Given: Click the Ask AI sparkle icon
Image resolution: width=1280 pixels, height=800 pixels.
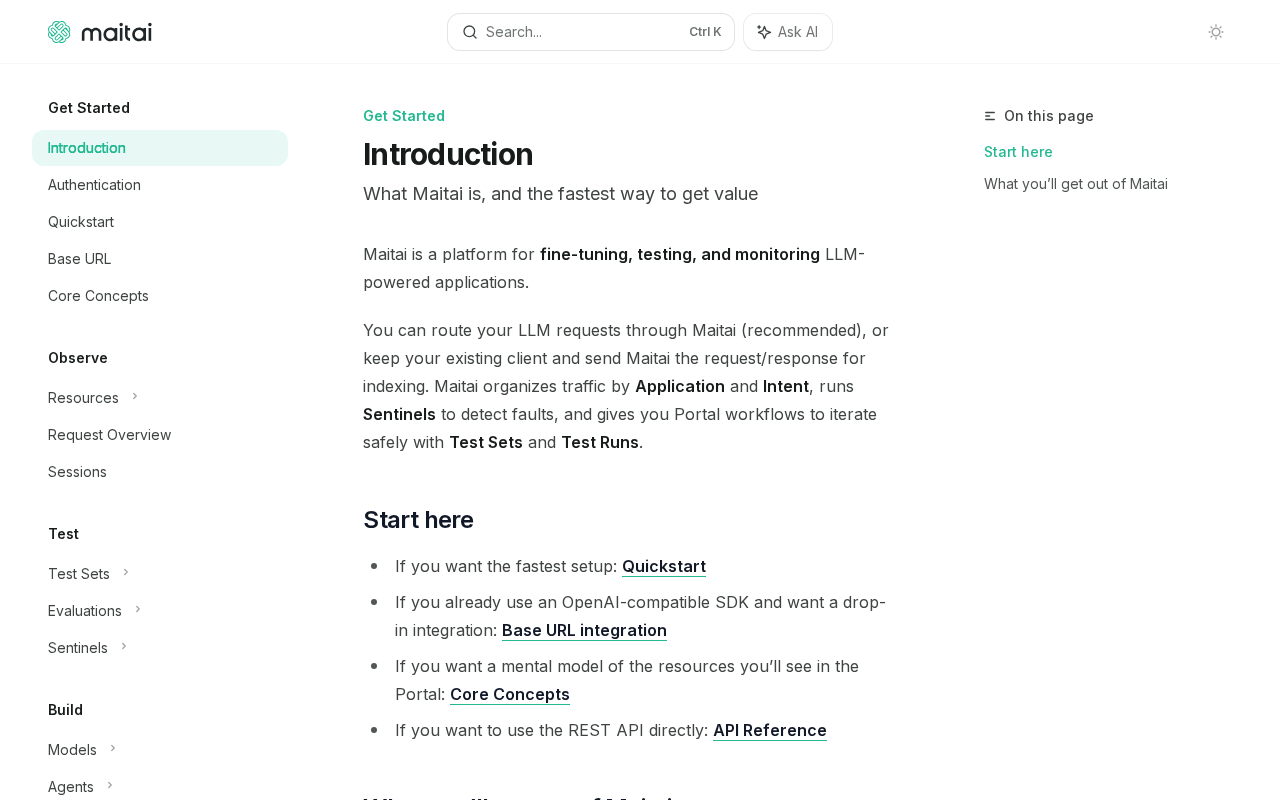Looking at the screenshot, I should [x=764, y=32].
